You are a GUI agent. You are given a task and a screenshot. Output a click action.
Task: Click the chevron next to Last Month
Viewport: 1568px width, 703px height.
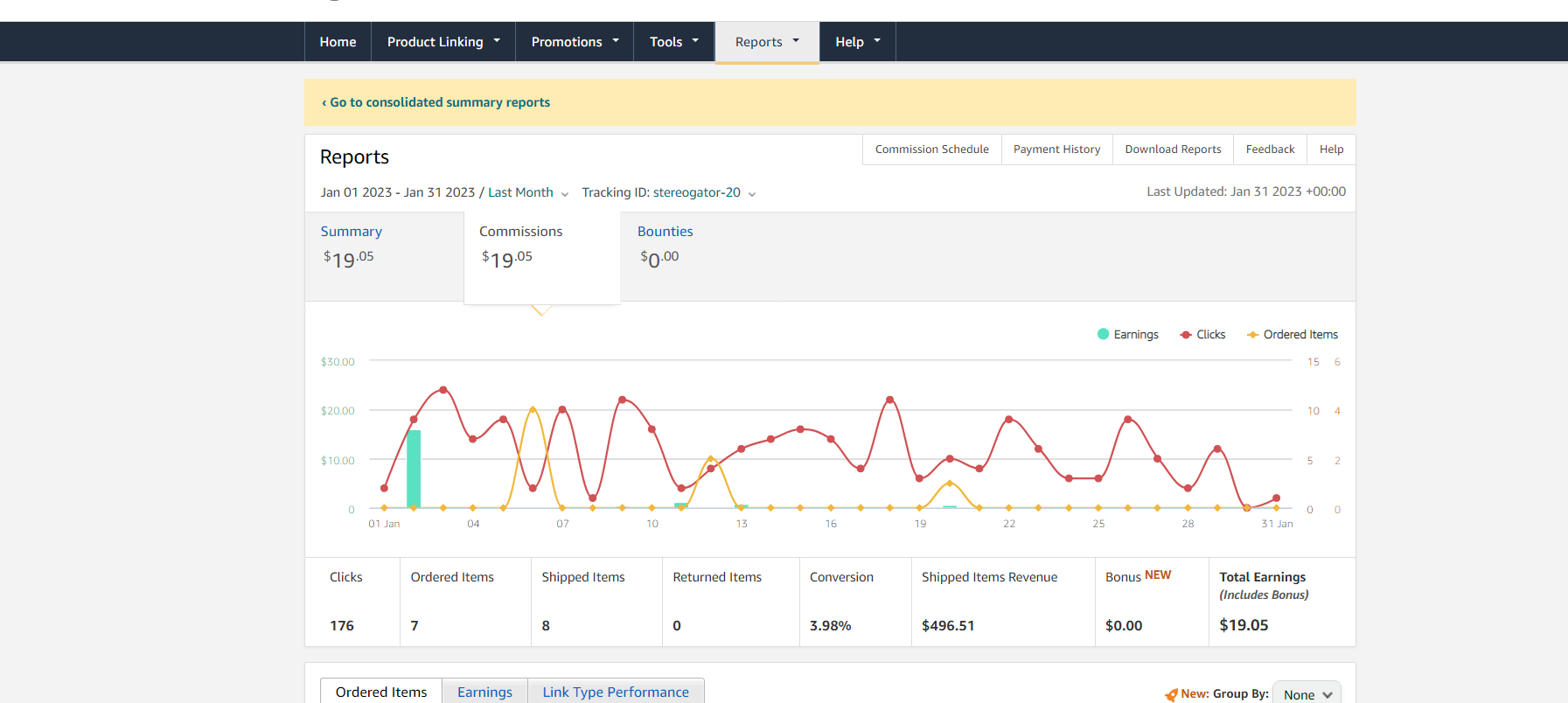click(x=564, y=194)
